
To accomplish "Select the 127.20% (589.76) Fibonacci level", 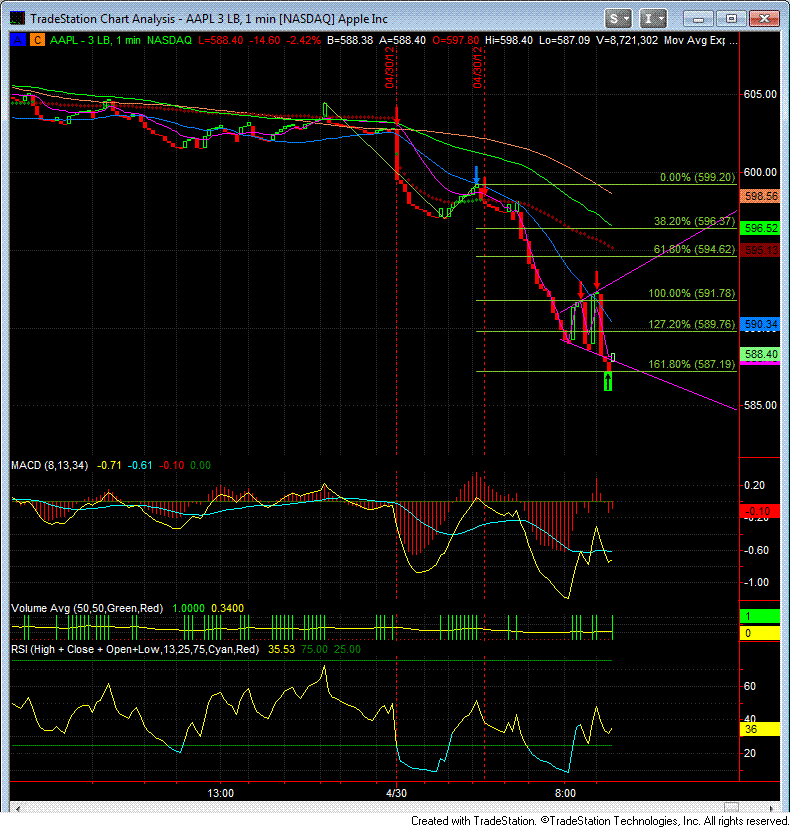I will (692, 324).
